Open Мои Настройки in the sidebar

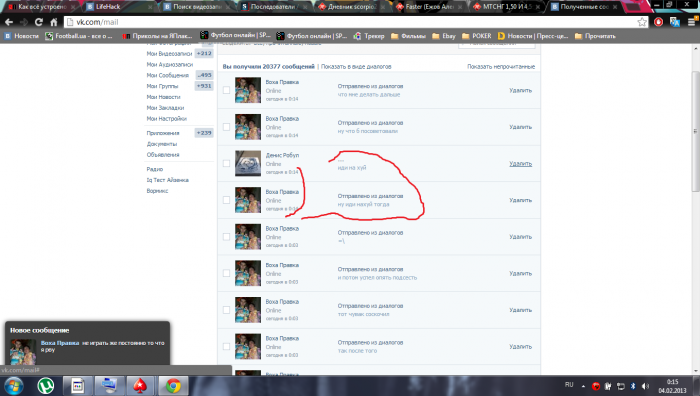coord(167,119)
